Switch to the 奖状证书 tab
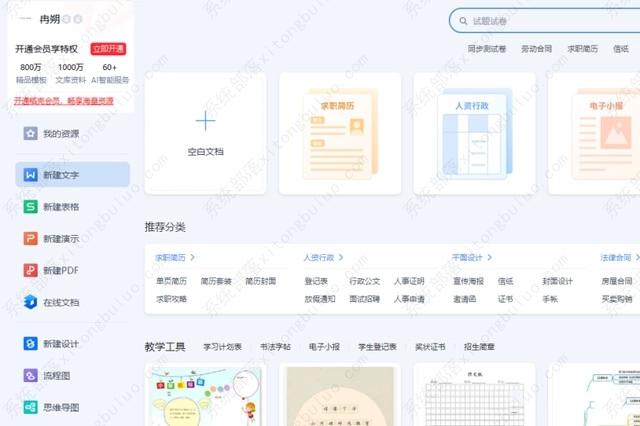640x426 pixels. 430,347
